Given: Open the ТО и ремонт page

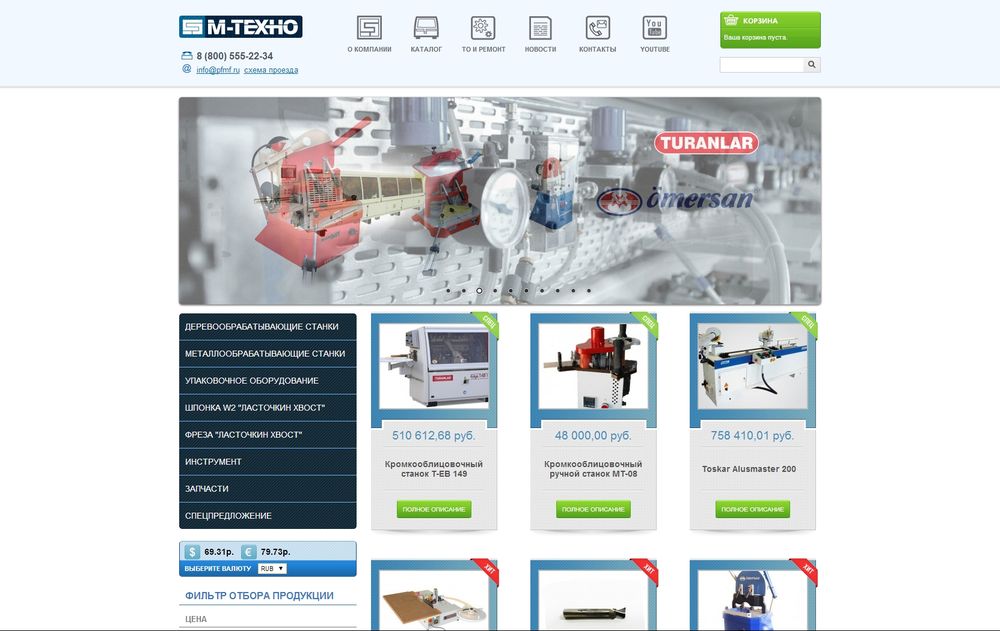Looking at the screenshot, I should pyautogui.click(x=483, y=34).
